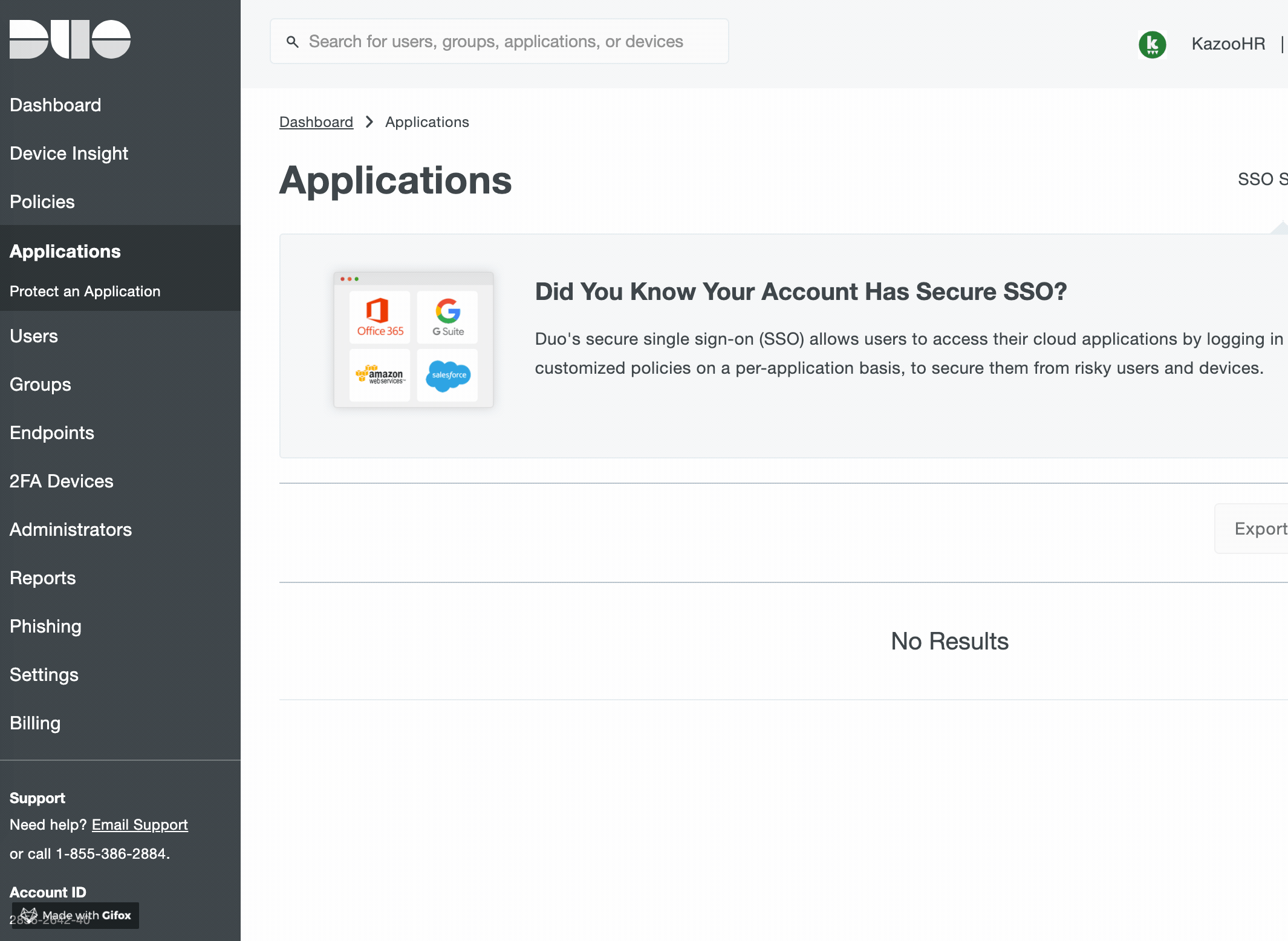Click the Email Support link
Screen dimensions: 1288x941
tap(140, 825)
